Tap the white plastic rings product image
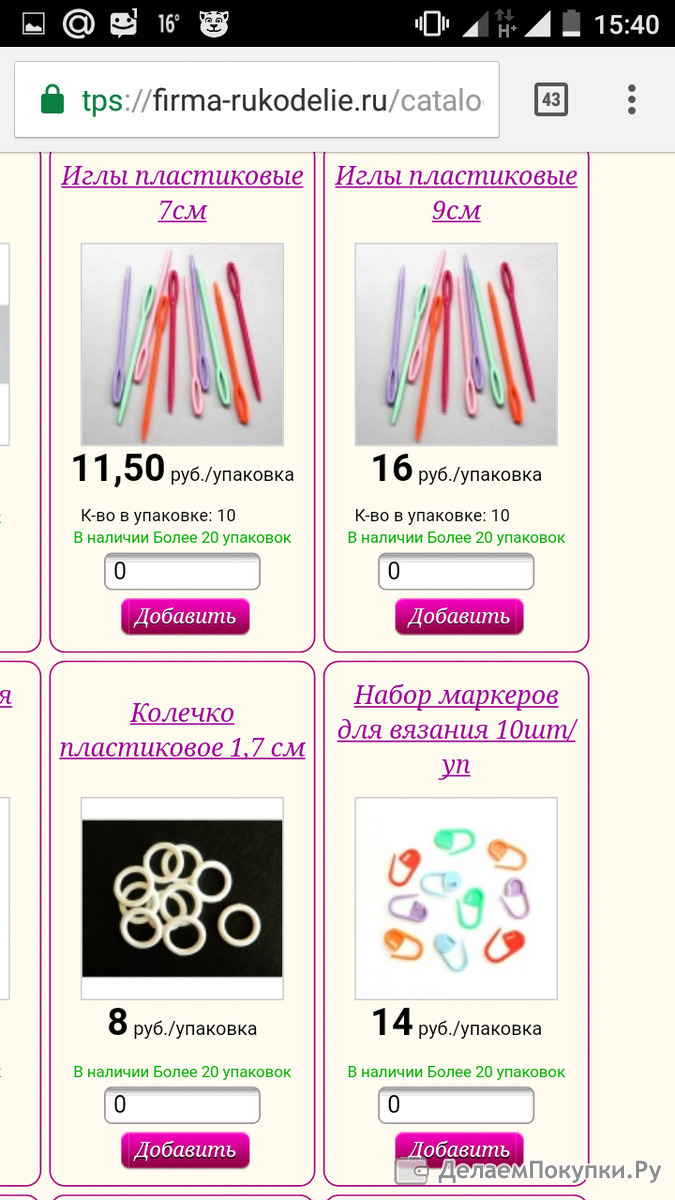The width and height of the screenshot is (675, 1200). point(182,898)
